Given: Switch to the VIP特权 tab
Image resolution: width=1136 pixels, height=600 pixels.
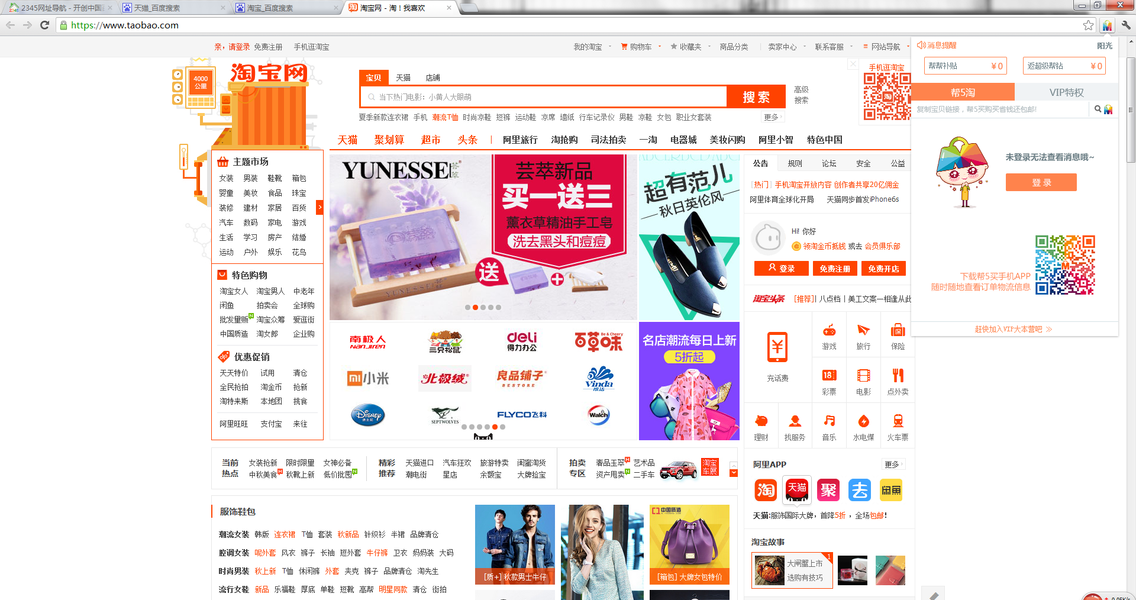Looking at the screenshot, I should pyautogui.click(x=1066, y=92).
